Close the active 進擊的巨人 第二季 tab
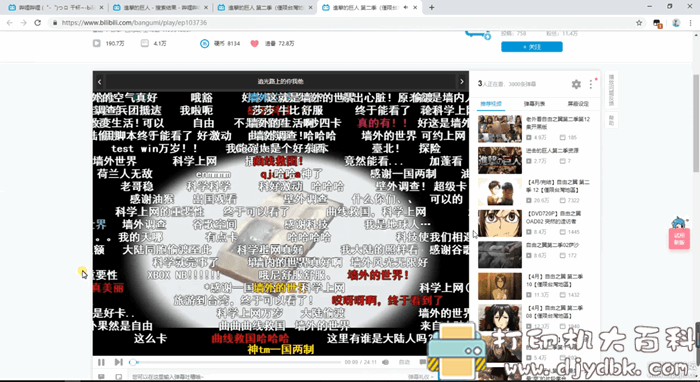 416,8
